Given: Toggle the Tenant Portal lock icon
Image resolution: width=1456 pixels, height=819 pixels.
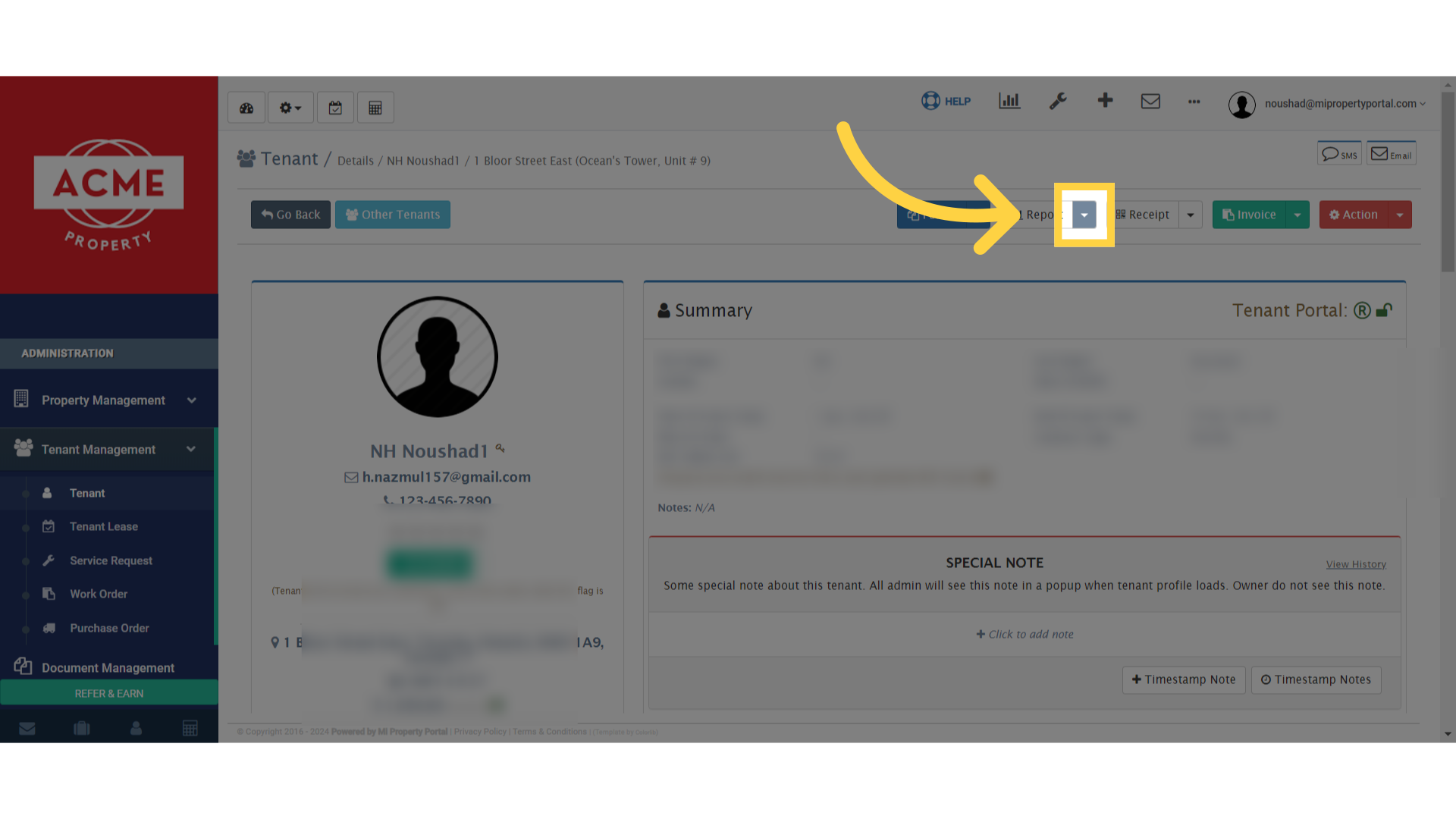Looking at the screenshot, I should [x=1385, y=310].
